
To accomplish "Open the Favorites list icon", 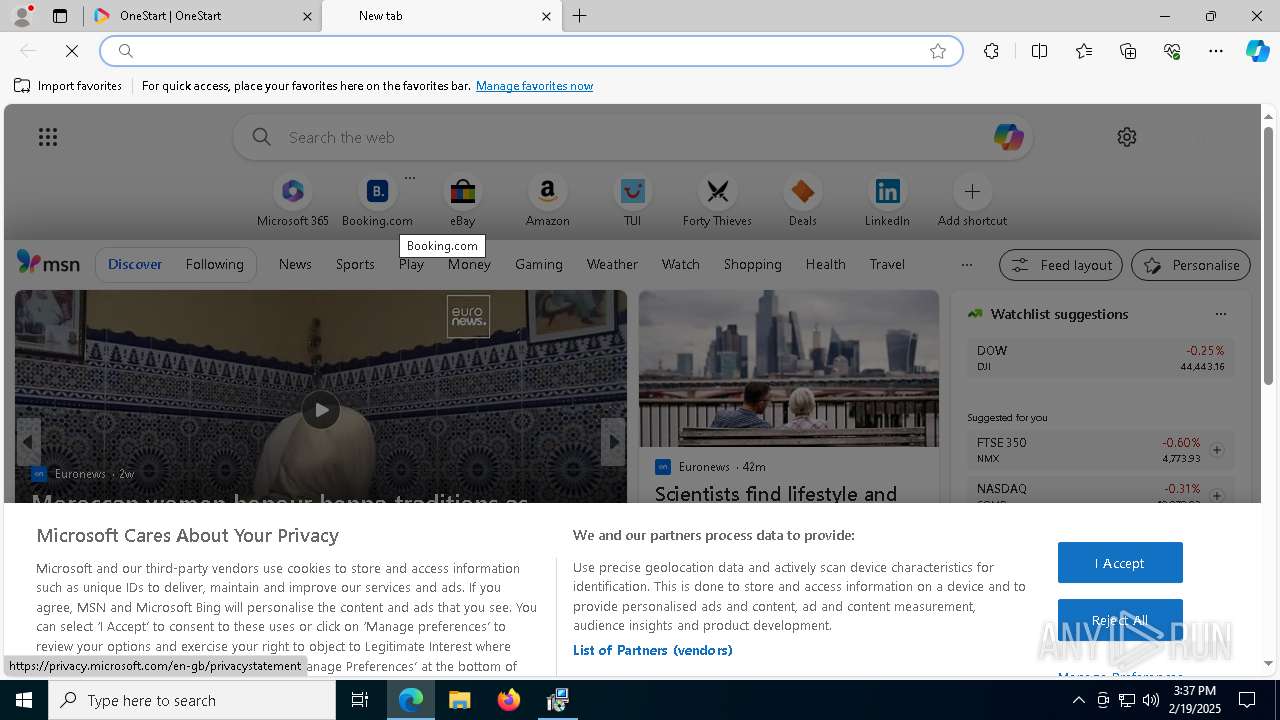I will [1084, 51].
